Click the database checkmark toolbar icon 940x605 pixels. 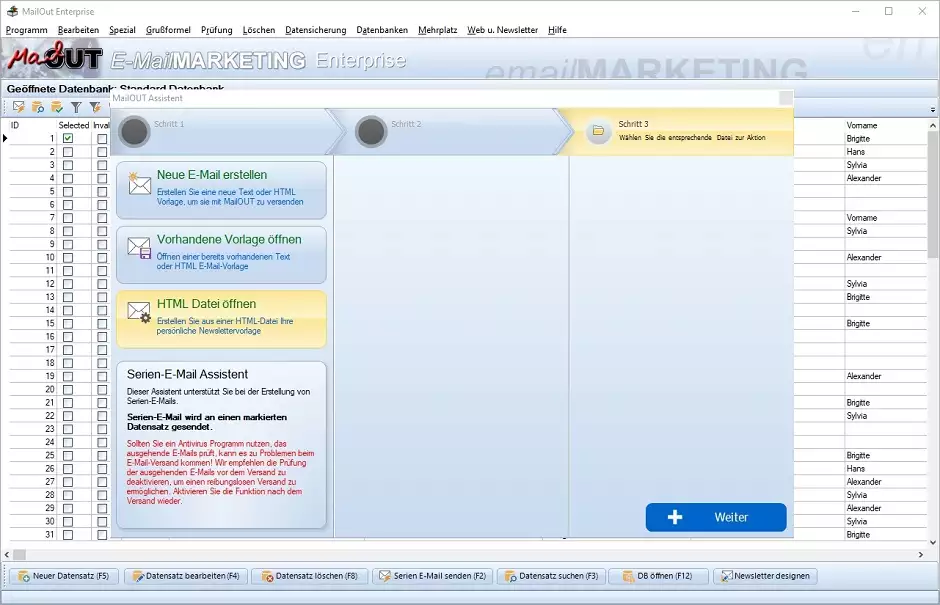(57, 107)
